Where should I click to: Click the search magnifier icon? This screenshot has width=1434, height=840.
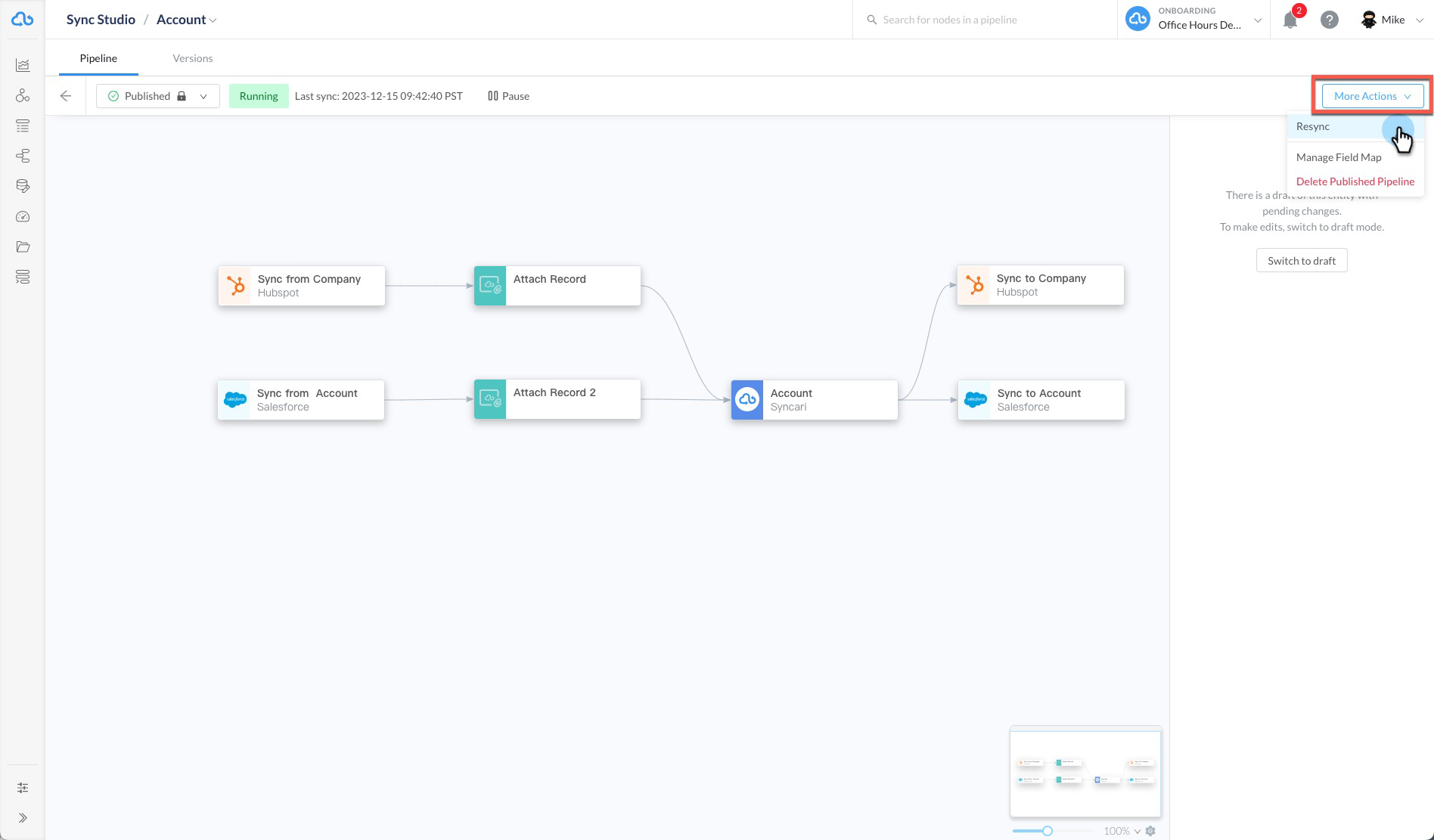871,20
